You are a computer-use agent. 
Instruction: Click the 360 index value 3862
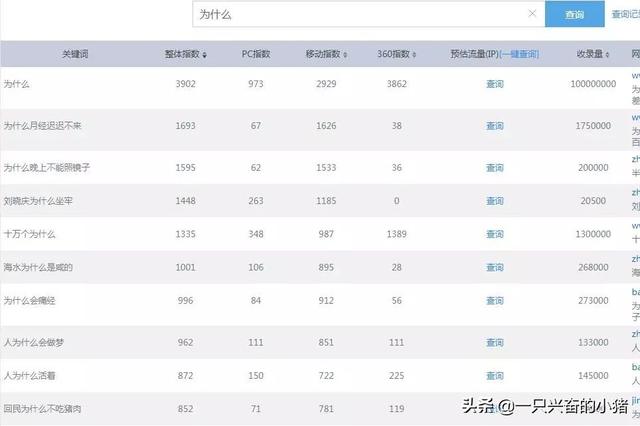click(397, 84)
